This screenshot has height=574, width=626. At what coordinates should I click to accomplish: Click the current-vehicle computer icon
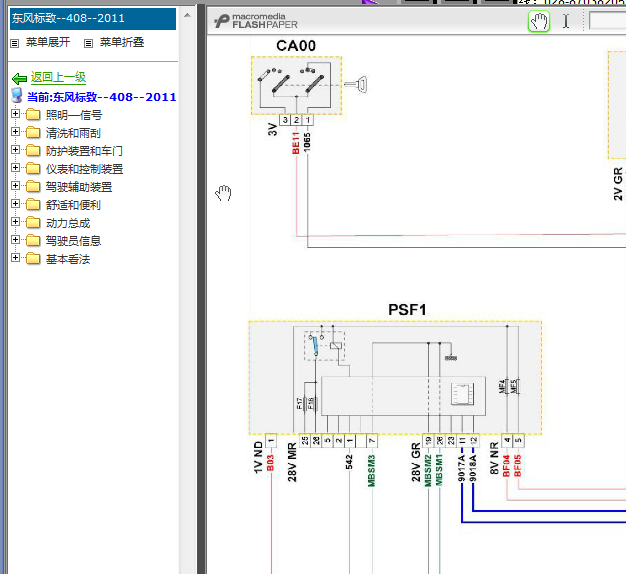coord(17,96)
